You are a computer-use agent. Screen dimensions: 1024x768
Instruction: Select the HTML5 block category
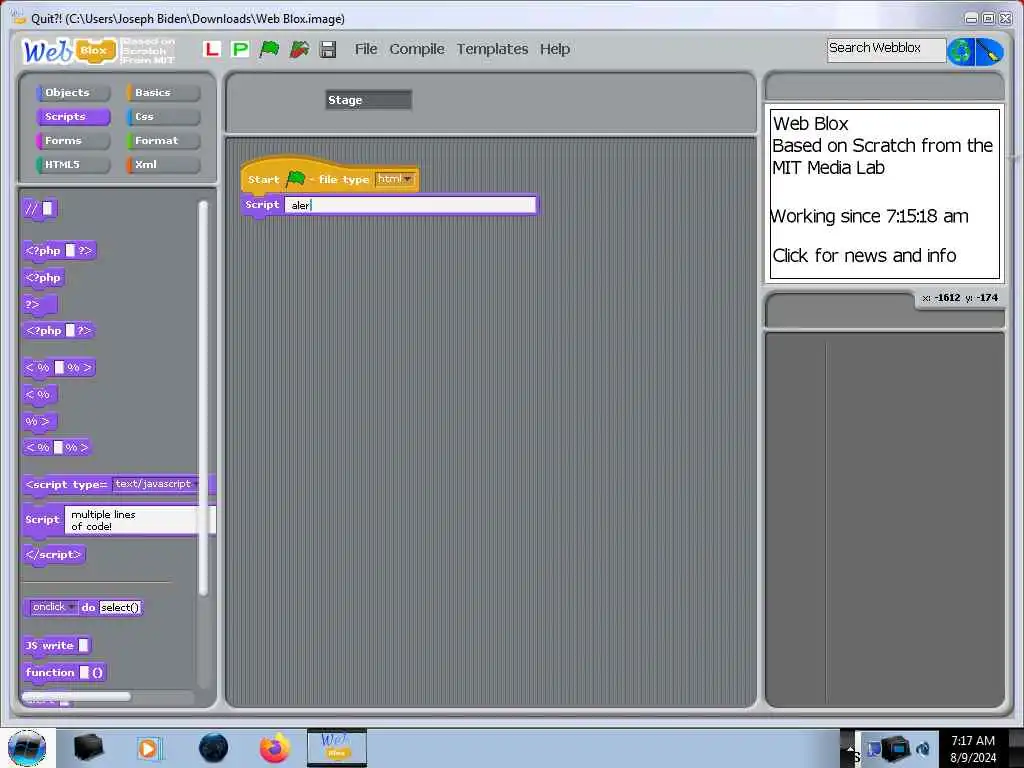73,165
